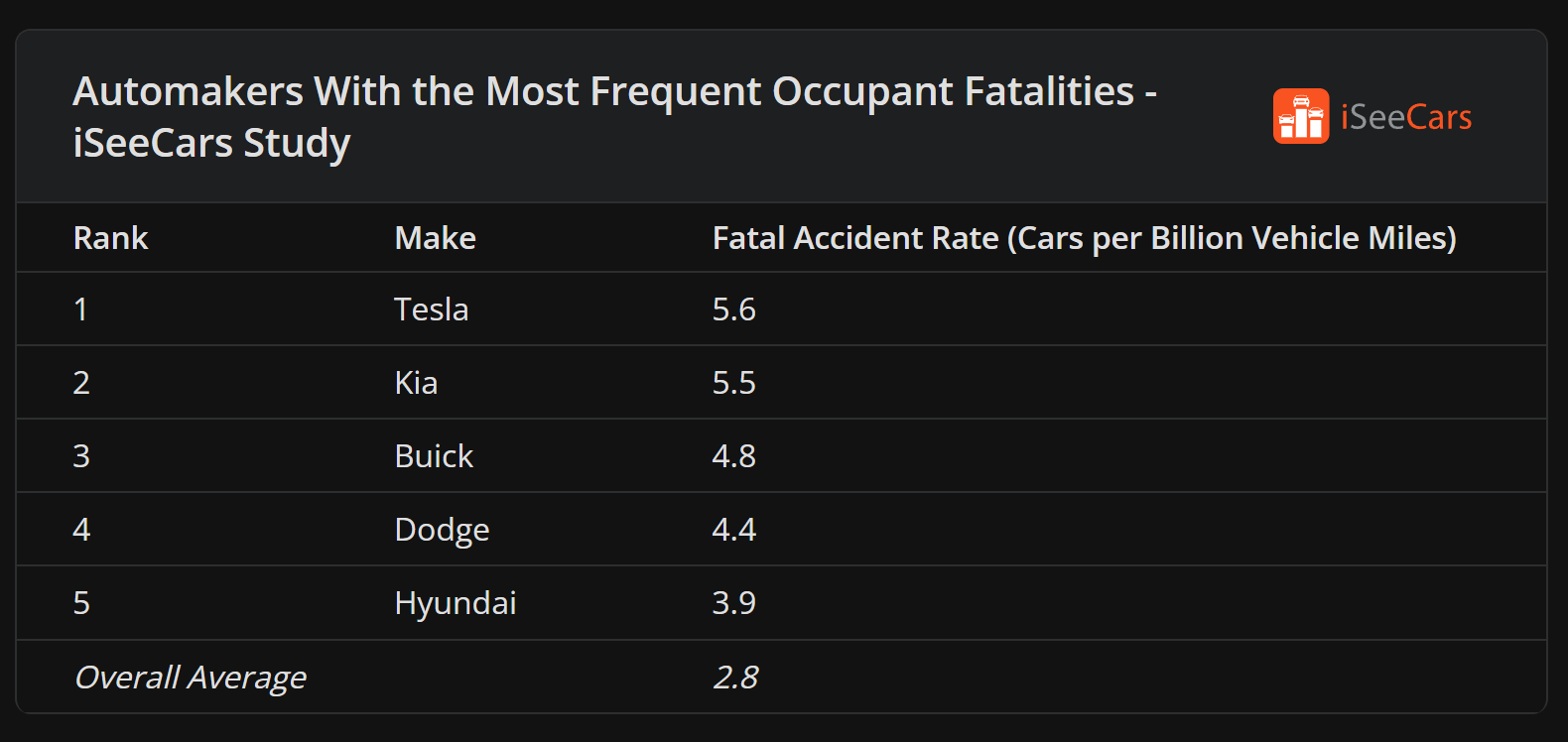The width and height of the screenshot is (1568, 742).
Task: Click the iSeeCars orange car logo icon
Action: [x=1300, y=117]
